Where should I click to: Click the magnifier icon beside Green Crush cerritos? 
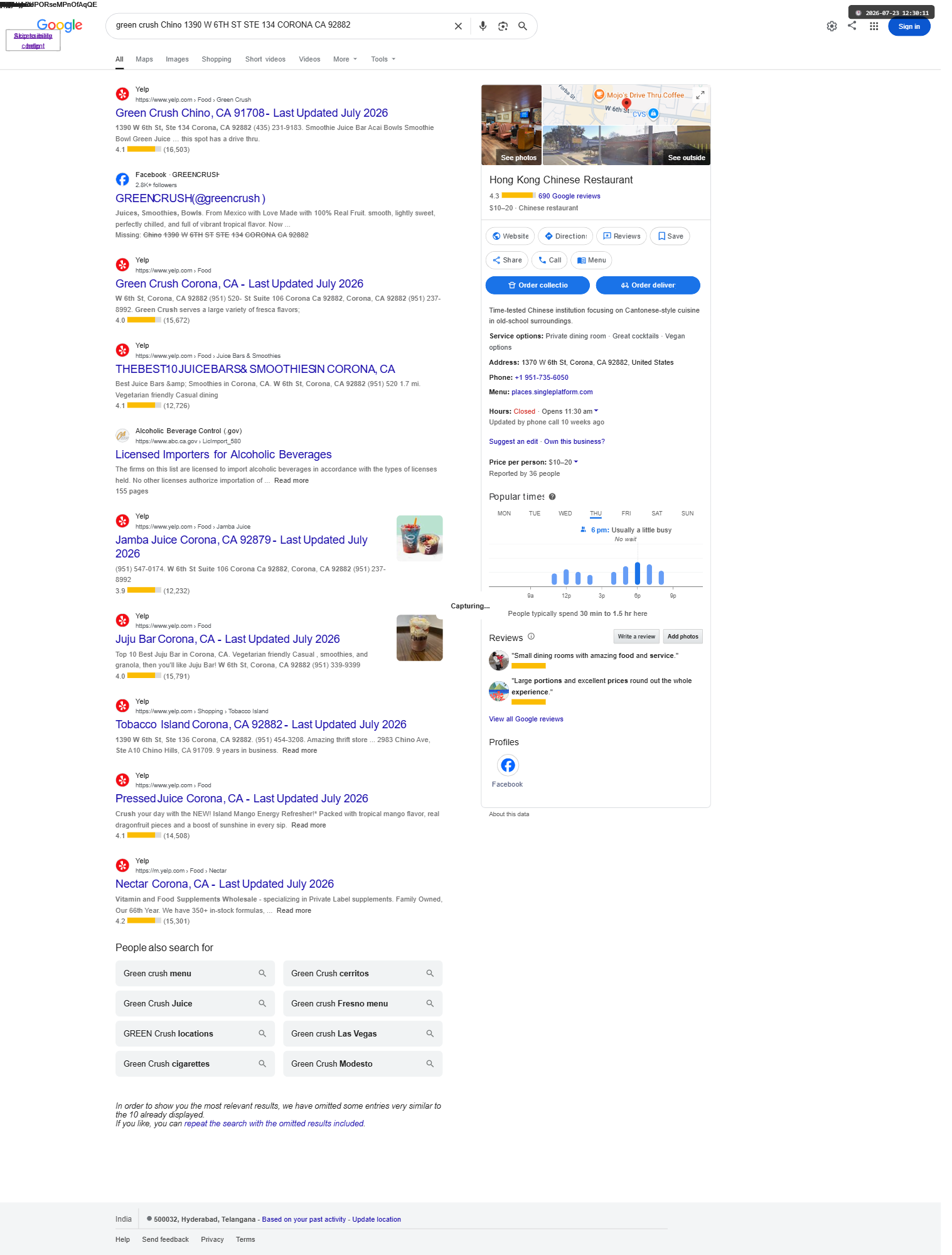coord(430,973)
